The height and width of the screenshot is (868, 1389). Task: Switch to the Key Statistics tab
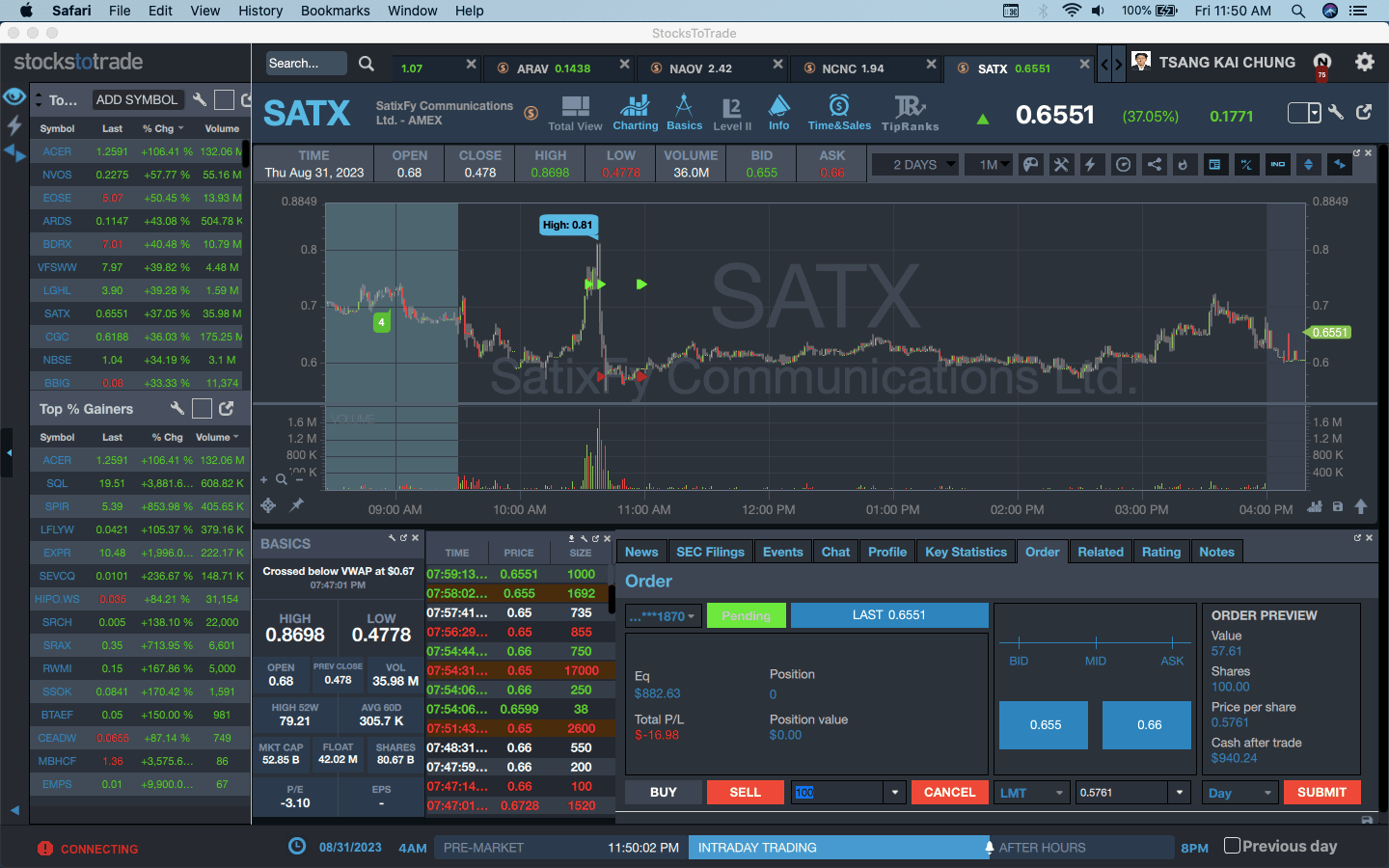coord(966,552)
